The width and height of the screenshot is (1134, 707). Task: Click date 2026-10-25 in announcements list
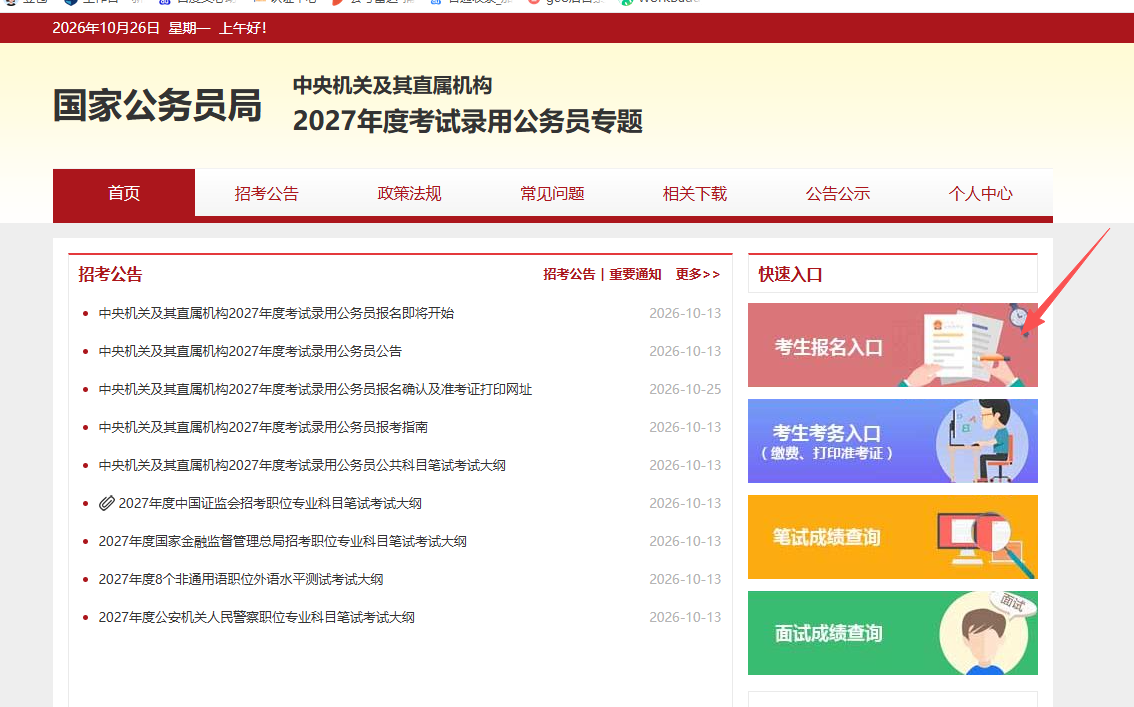tap(685, 389)
